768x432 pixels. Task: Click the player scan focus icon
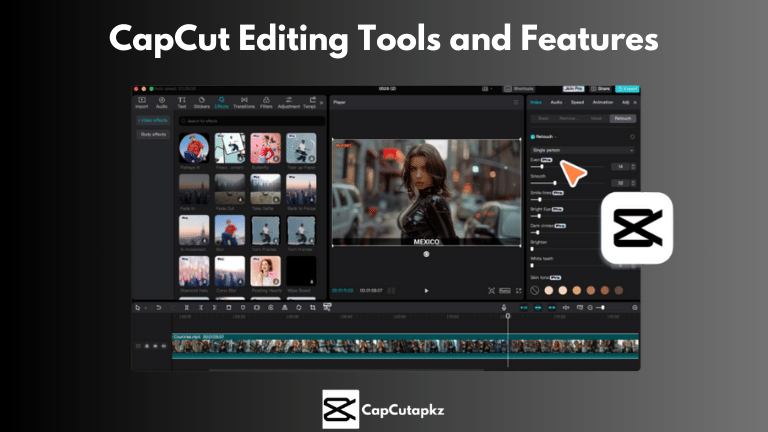click(491, 291)
